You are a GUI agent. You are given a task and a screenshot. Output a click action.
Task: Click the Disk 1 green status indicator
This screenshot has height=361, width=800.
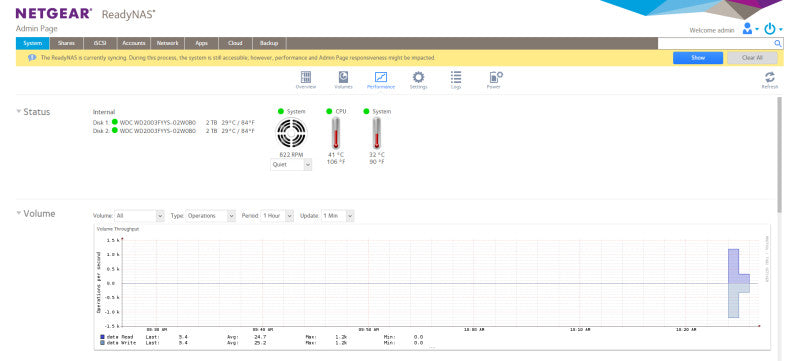click(115, 122)
